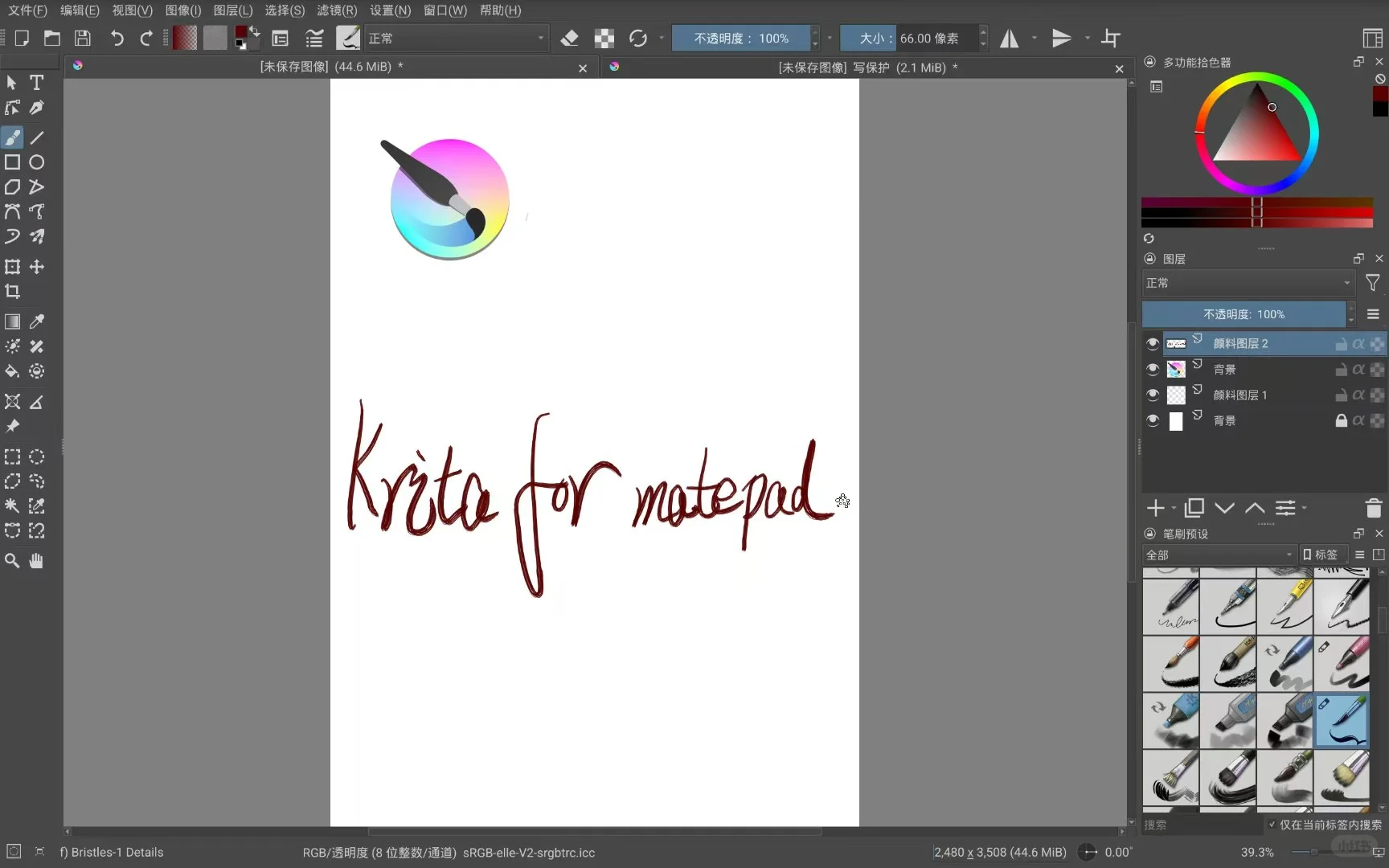Toggle 仅在当前标签内搜索 checkbox
1389x868 pixels.
coord(1272,825)
